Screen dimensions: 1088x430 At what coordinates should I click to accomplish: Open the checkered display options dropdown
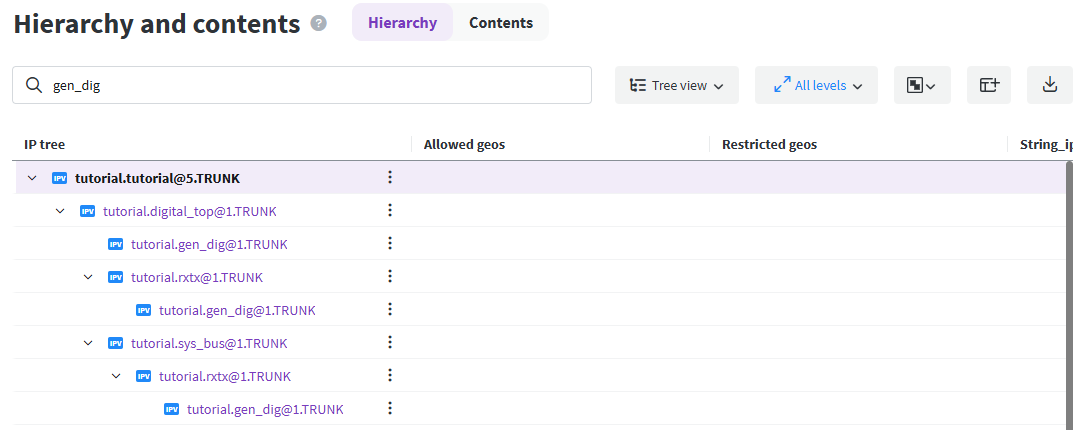921,85
